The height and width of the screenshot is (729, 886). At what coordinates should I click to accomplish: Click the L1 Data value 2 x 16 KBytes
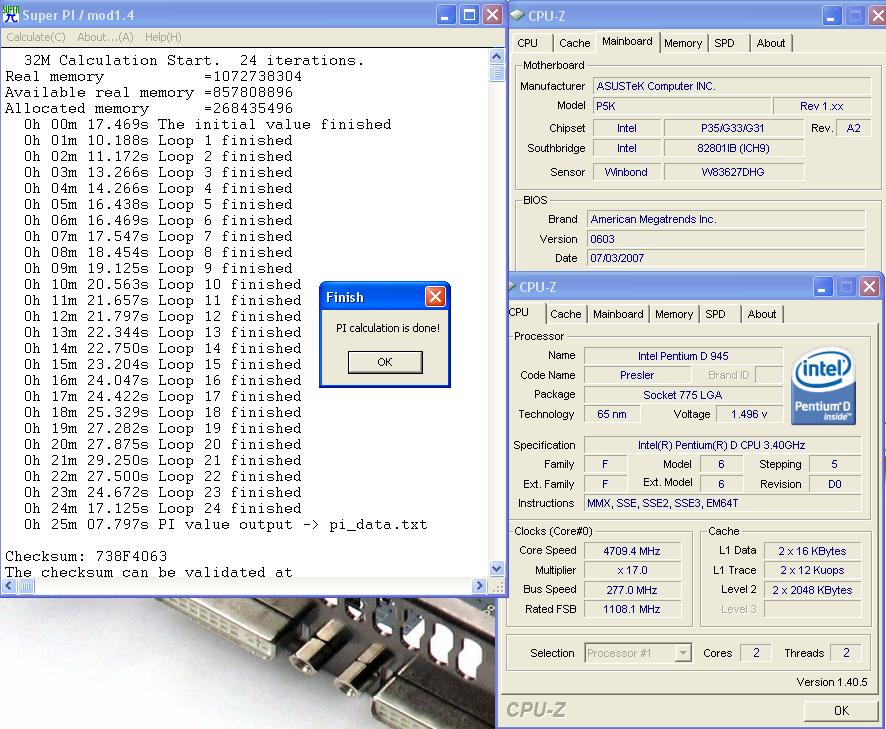point(812,551)
